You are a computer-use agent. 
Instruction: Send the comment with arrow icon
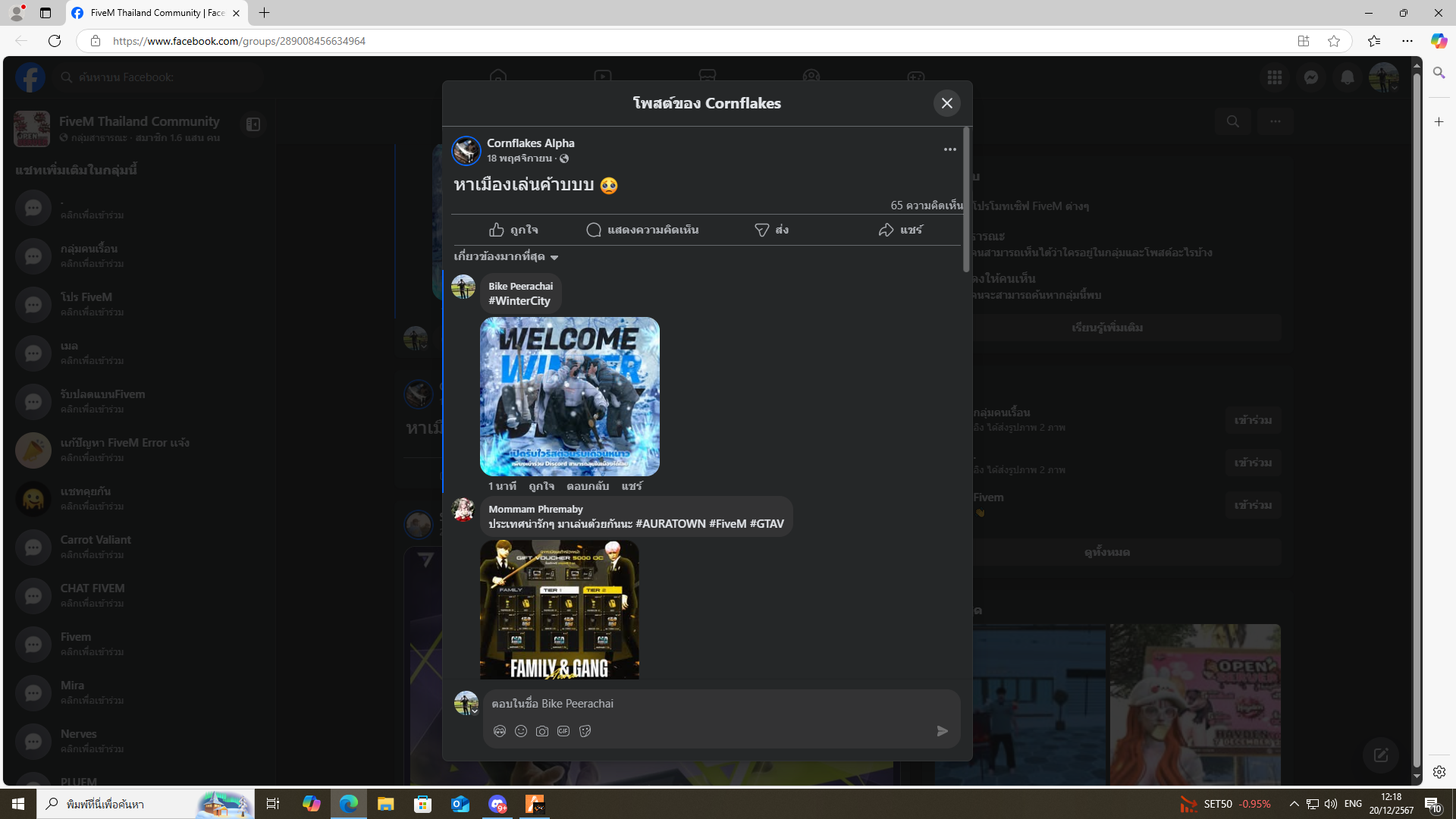coord(942,731)
